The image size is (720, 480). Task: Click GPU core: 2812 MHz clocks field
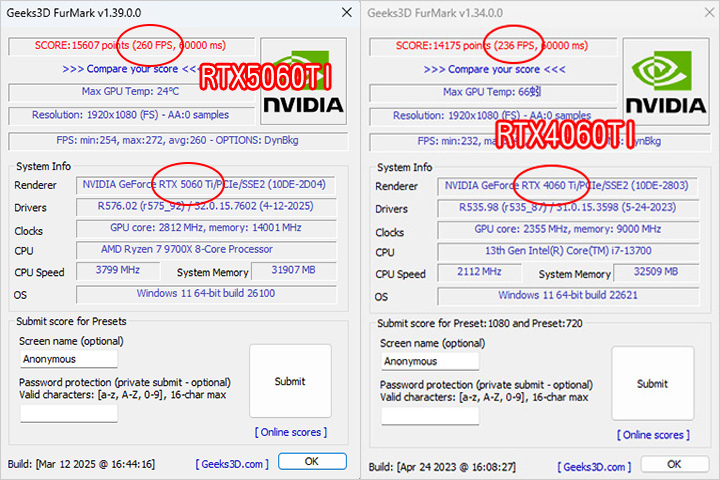[x=206, y=228]
